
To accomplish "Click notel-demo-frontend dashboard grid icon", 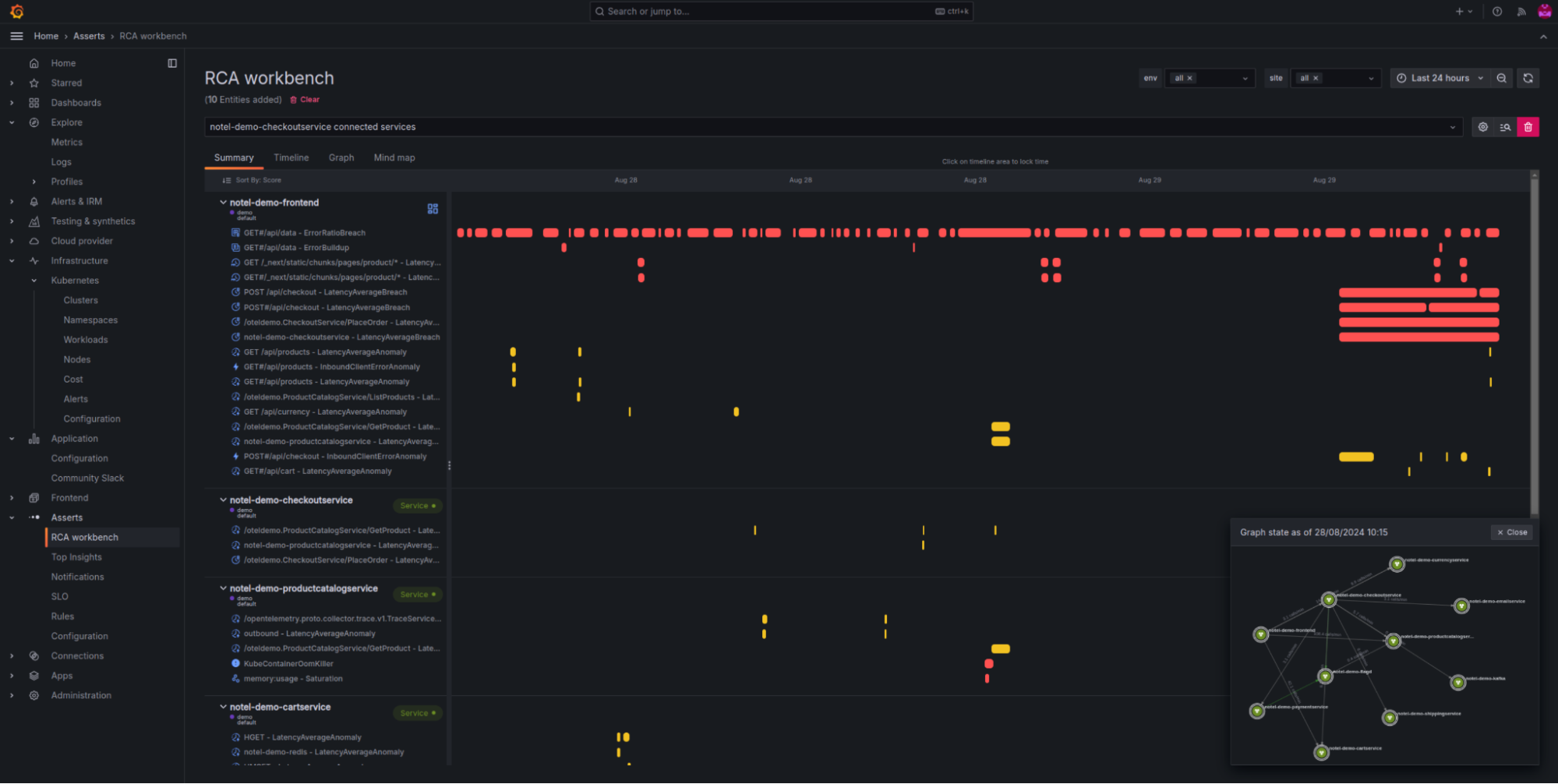I will 433,209.
